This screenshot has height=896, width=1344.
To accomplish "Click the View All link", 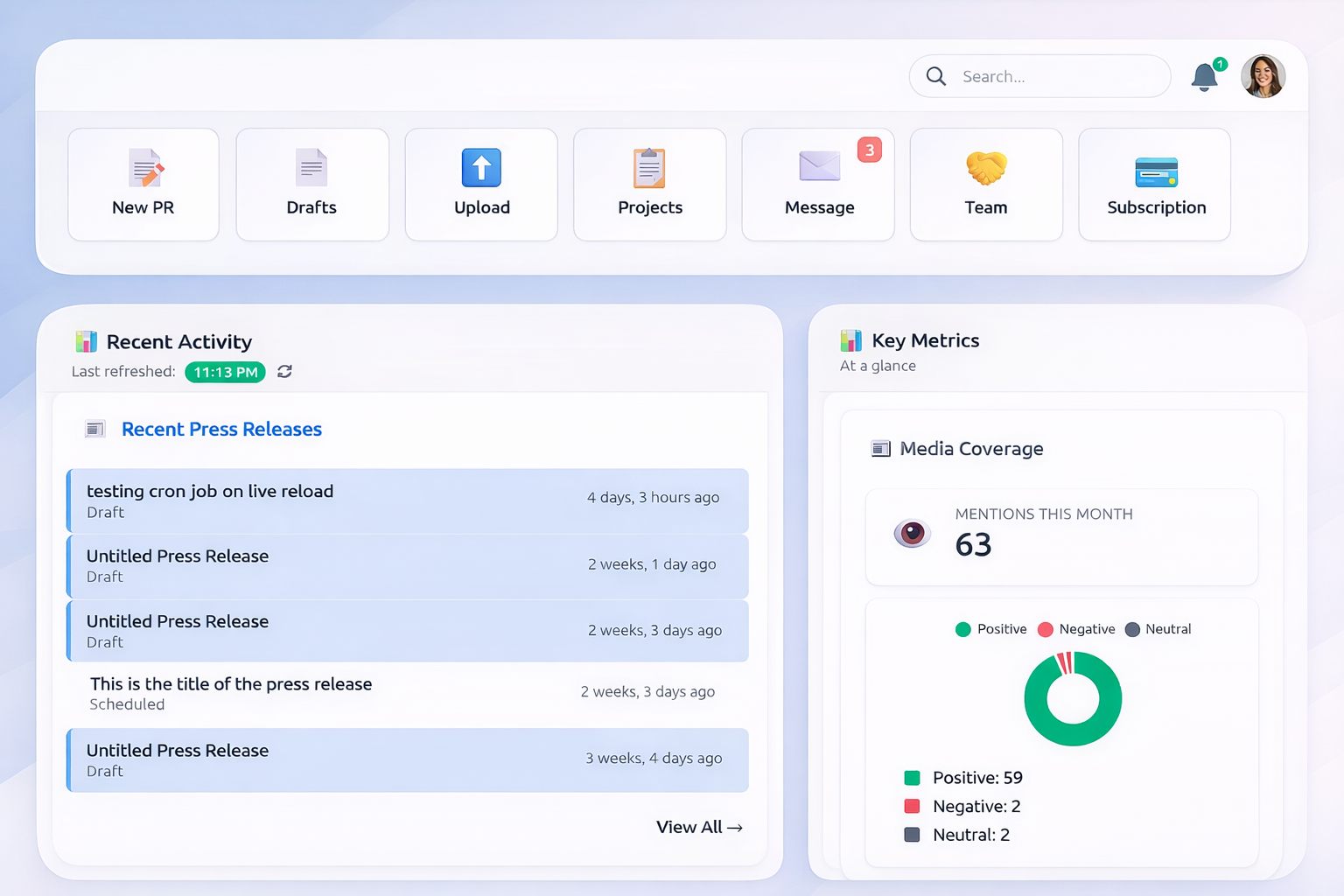I will [699, 827].
